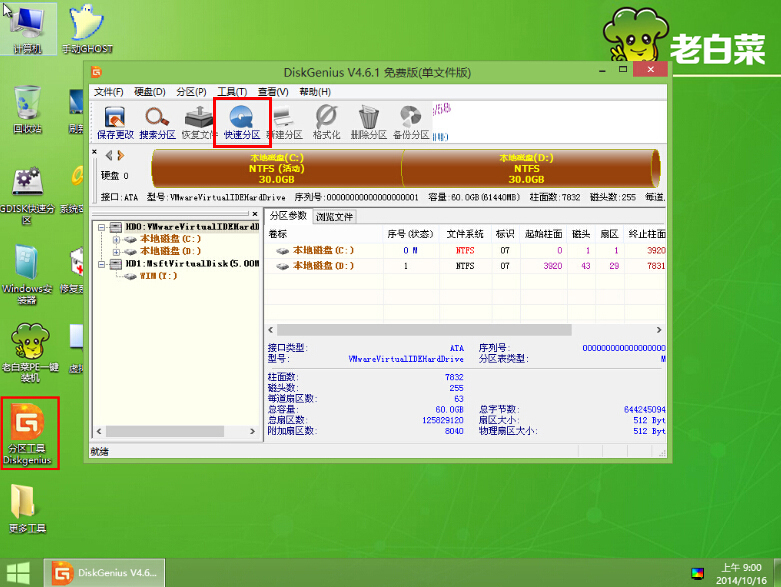
Task: Collapse the HD0 VMwareVirtualIDE tree node
Action: click(x=102, y=227)
